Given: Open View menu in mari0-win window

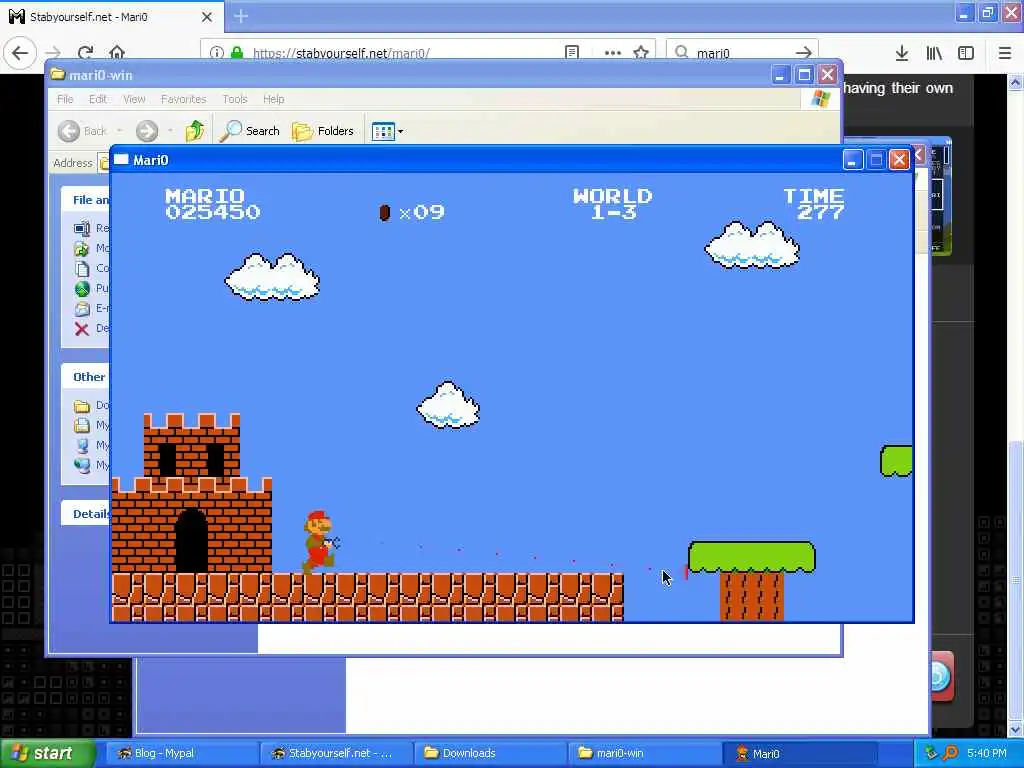Looking at the screenshot, I should pyautogui.click(x=134, y=99).
